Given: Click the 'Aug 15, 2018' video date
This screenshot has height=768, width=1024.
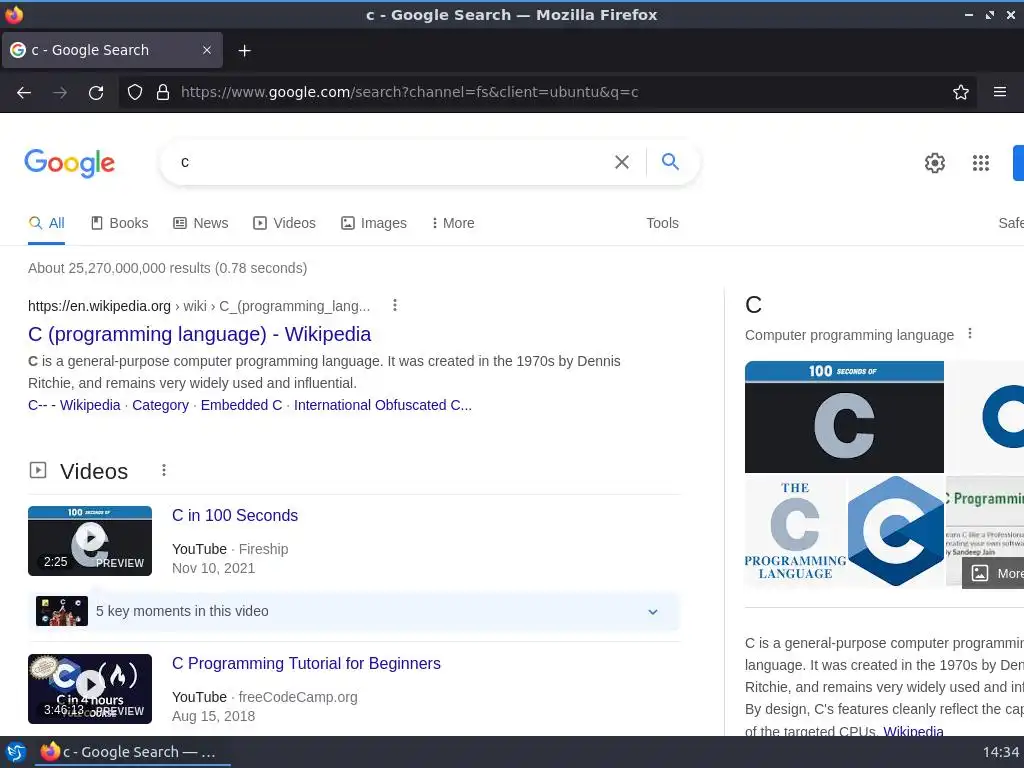Looking at the screenshot, I should click(213, 716).
